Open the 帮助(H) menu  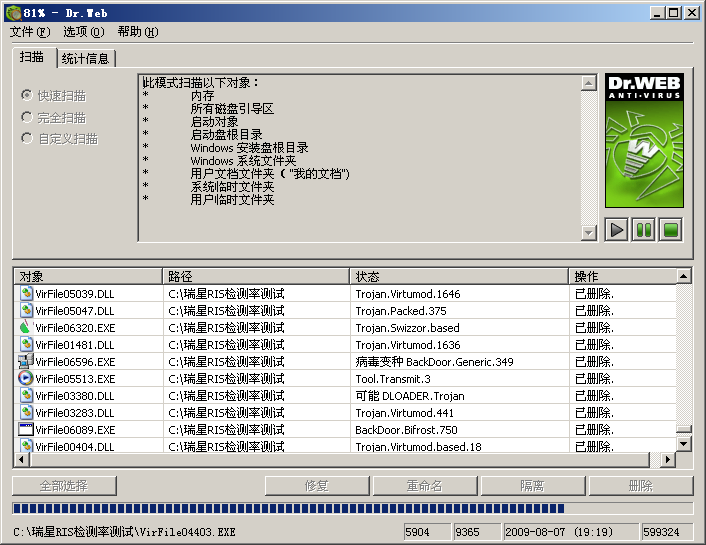[x=138, y=32]
